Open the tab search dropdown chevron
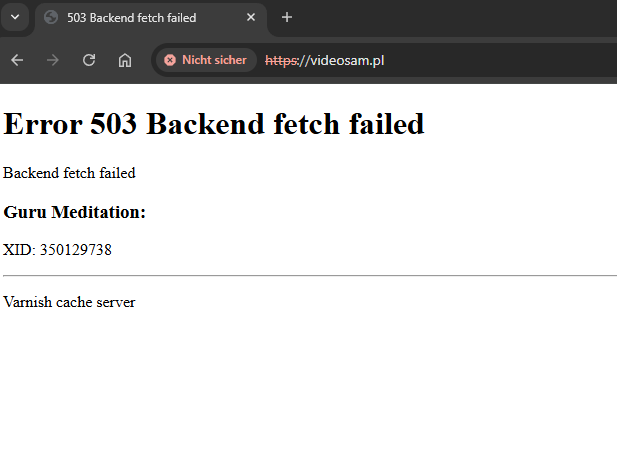Screen dimensions: 617x452 [x=15, y=17]
